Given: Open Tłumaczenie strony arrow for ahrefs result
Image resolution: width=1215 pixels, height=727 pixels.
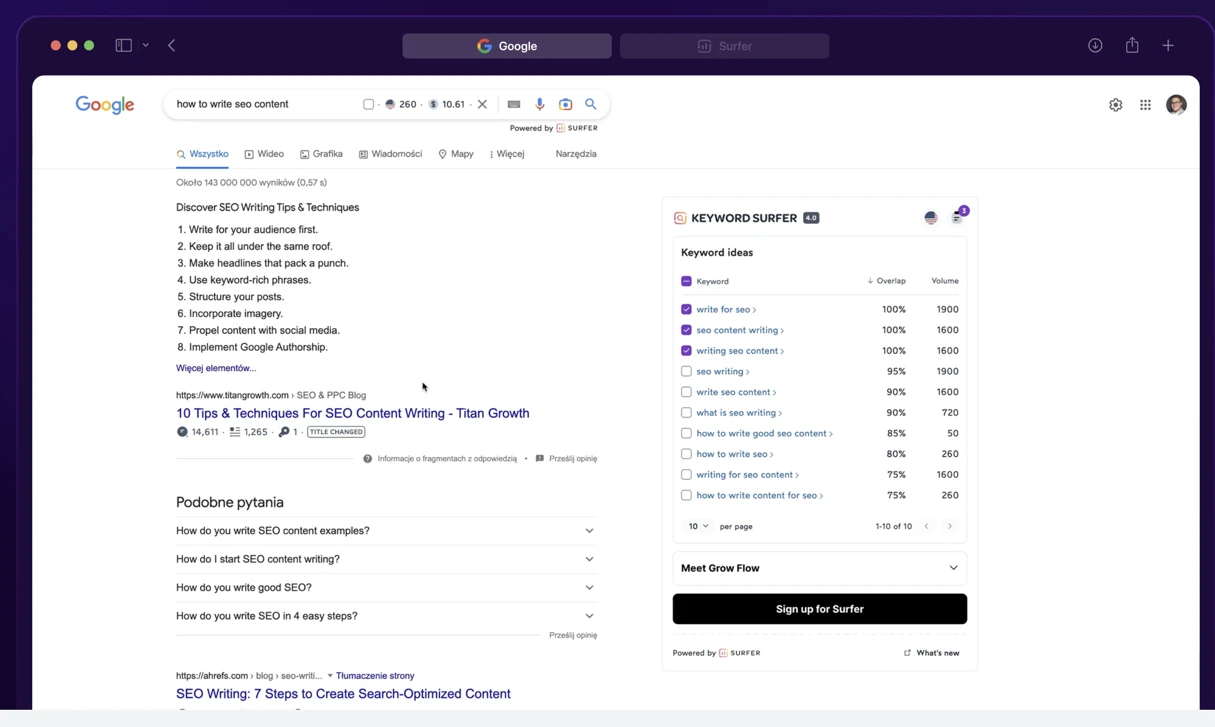Looking at the screenshot, I should (330, 676).
